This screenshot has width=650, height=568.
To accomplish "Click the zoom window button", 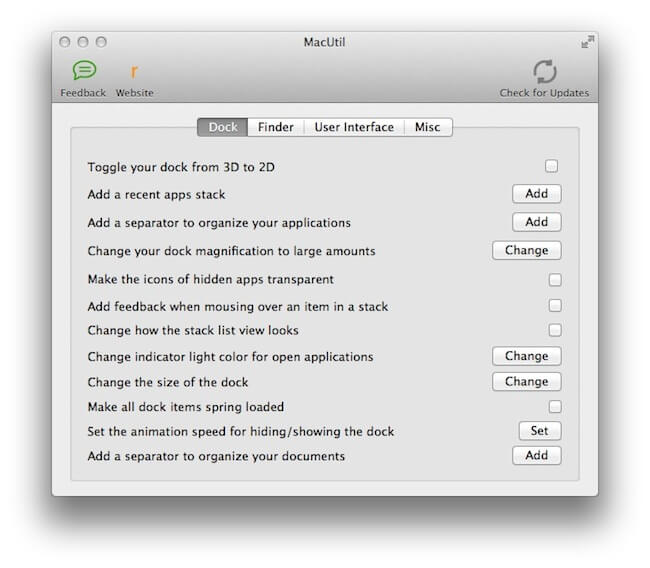I will point(101,42).
